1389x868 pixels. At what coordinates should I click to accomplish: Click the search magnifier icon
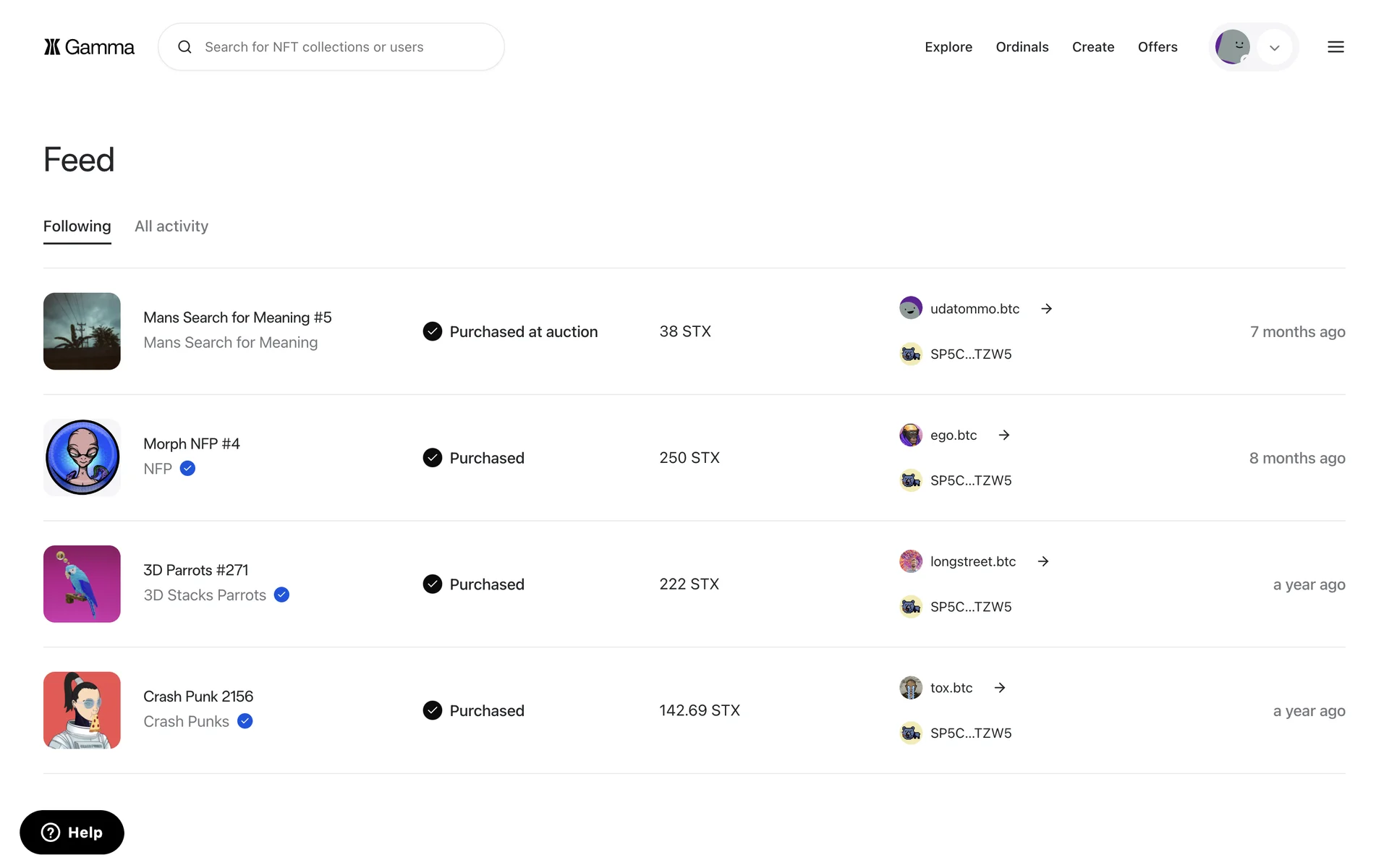pos(185,47)
